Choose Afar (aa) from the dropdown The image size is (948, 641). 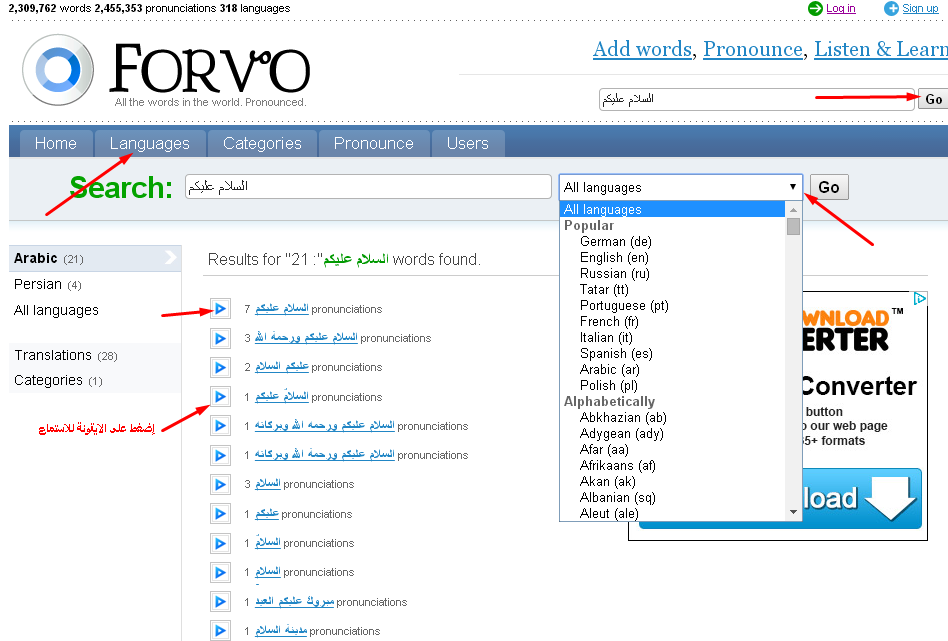click(604, 449)
